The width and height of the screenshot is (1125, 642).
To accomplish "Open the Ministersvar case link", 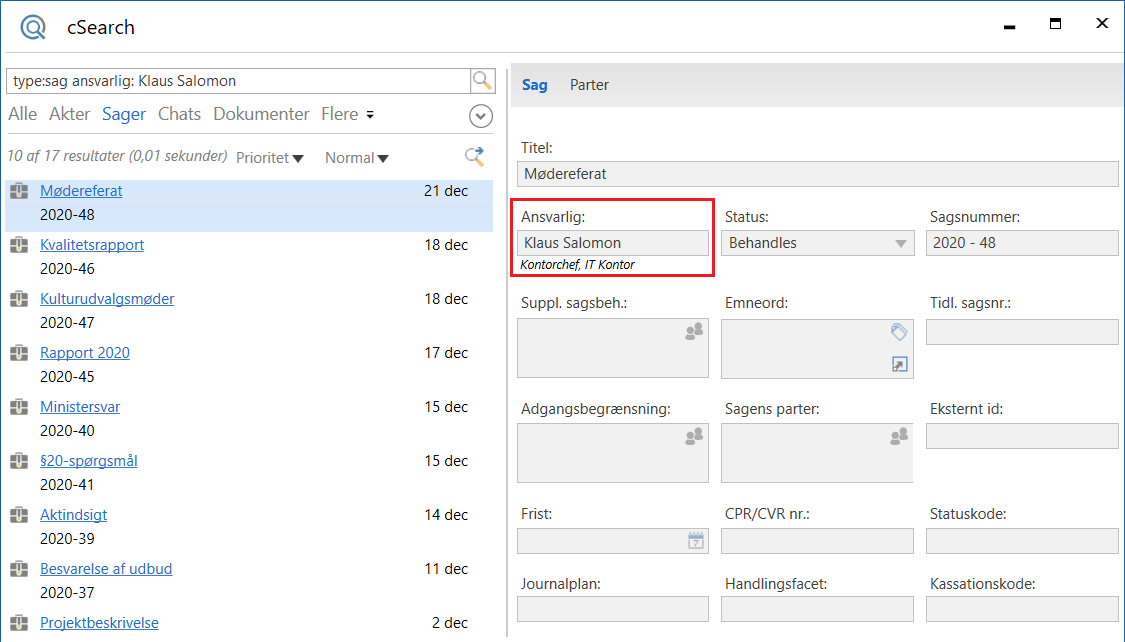I will point(80,407).
